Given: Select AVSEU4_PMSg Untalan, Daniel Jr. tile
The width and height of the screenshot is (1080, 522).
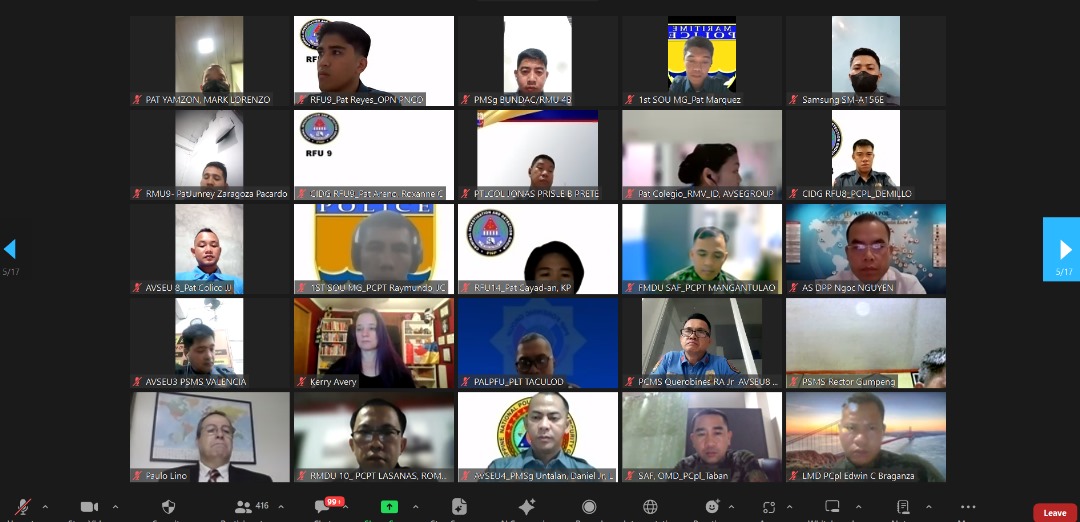Looking at the screenshot, I should click(x=538, y=437).
